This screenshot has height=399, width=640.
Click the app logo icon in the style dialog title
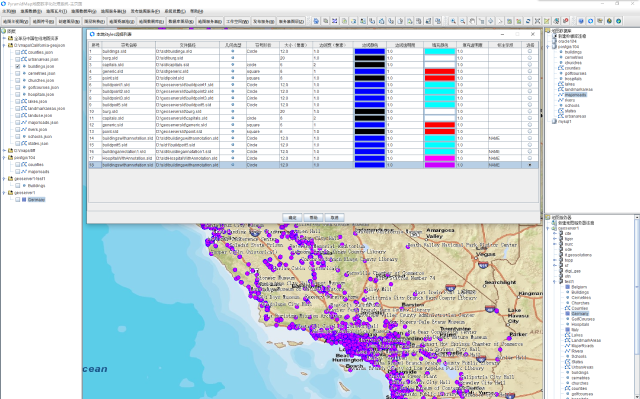pos(92,34)
